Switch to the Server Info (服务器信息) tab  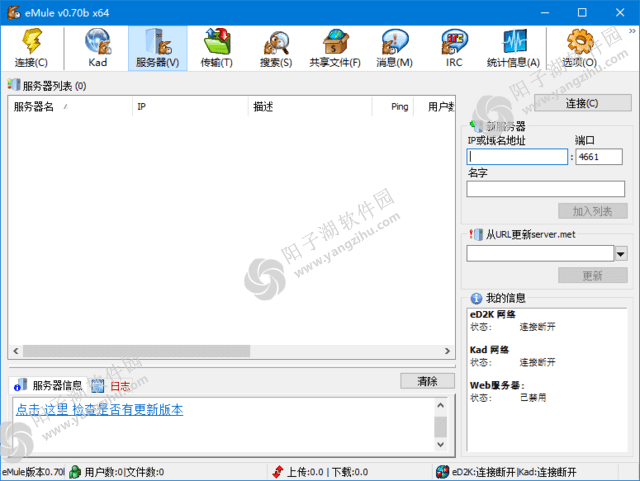click(x=48, y=385)
